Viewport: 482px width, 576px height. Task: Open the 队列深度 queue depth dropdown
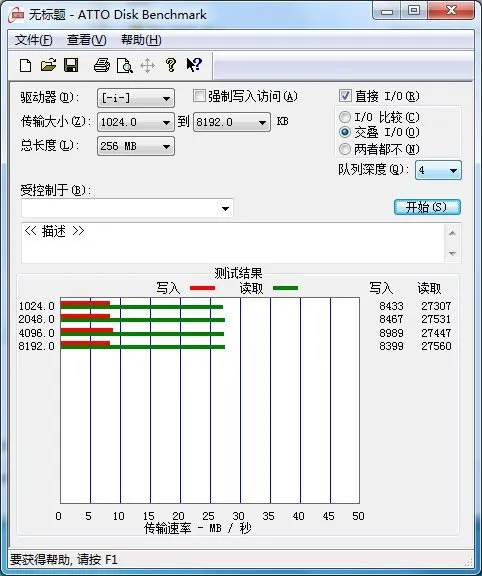click(x=438, y=170)
